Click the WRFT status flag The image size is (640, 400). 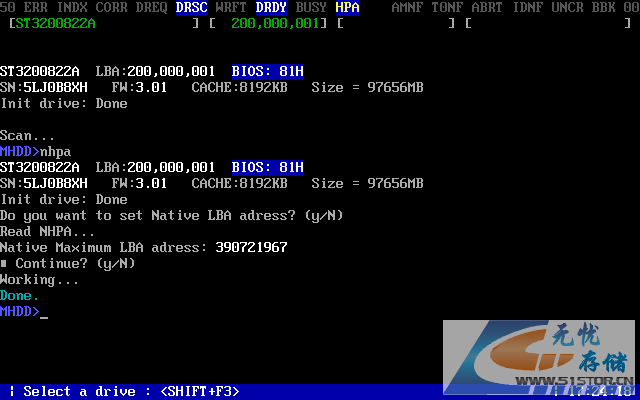tap(231, 7)
